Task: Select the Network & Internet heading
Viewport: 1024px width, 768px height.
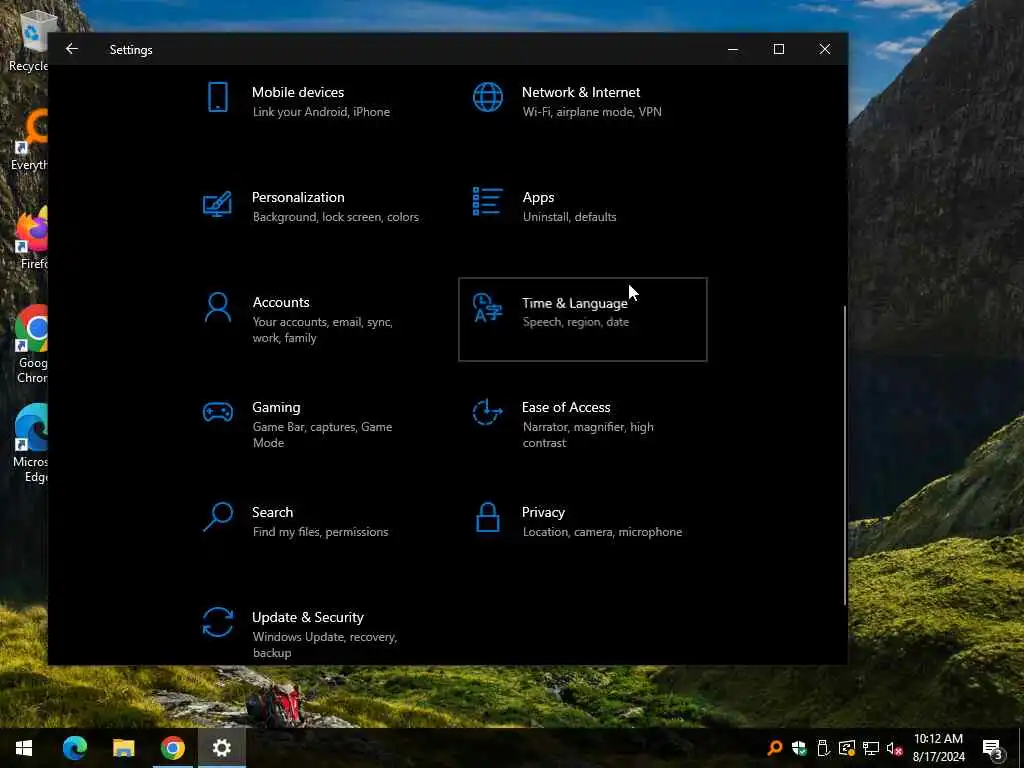Action: 581,92
